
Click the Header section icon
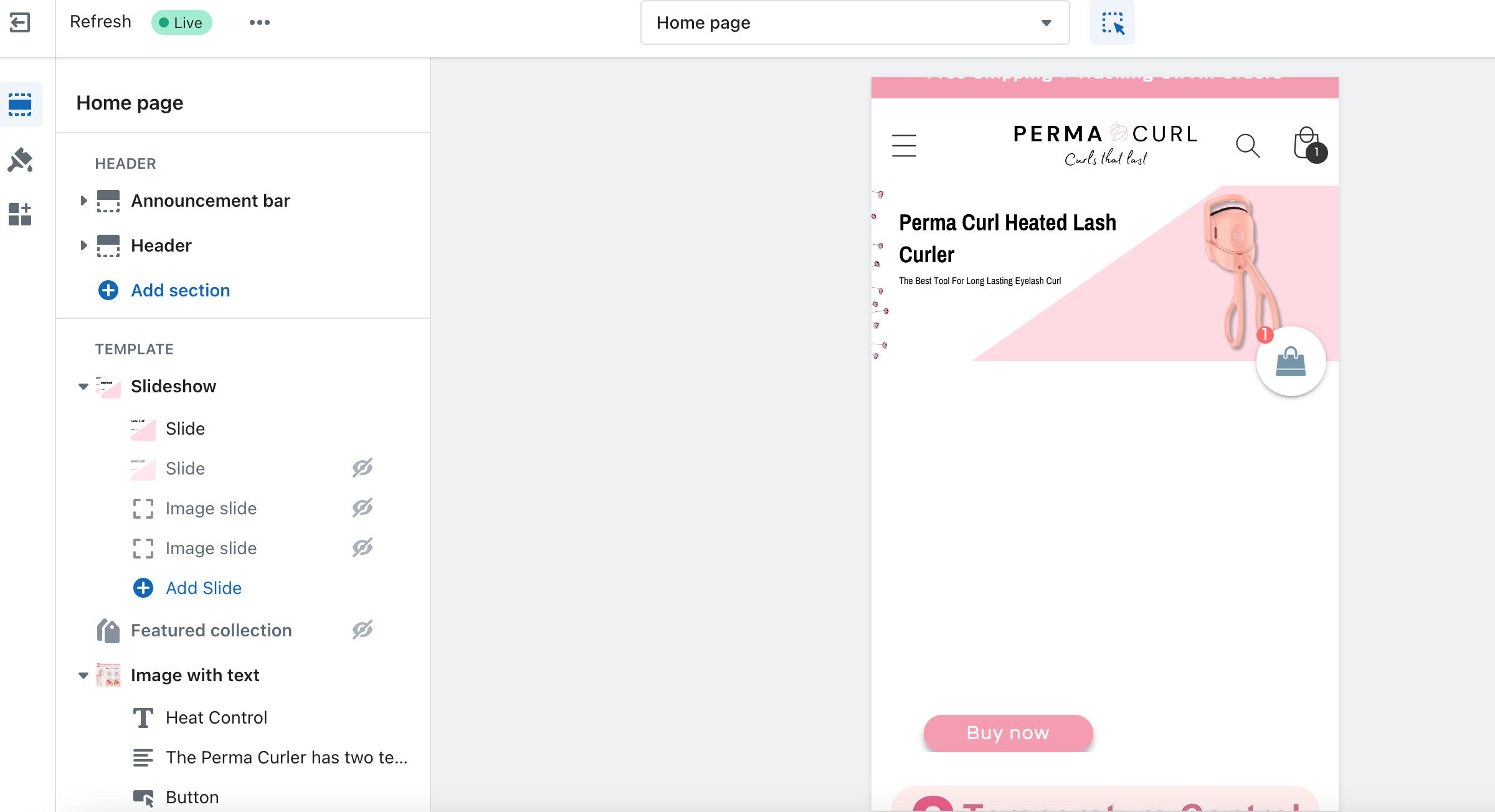pos(108,246)
